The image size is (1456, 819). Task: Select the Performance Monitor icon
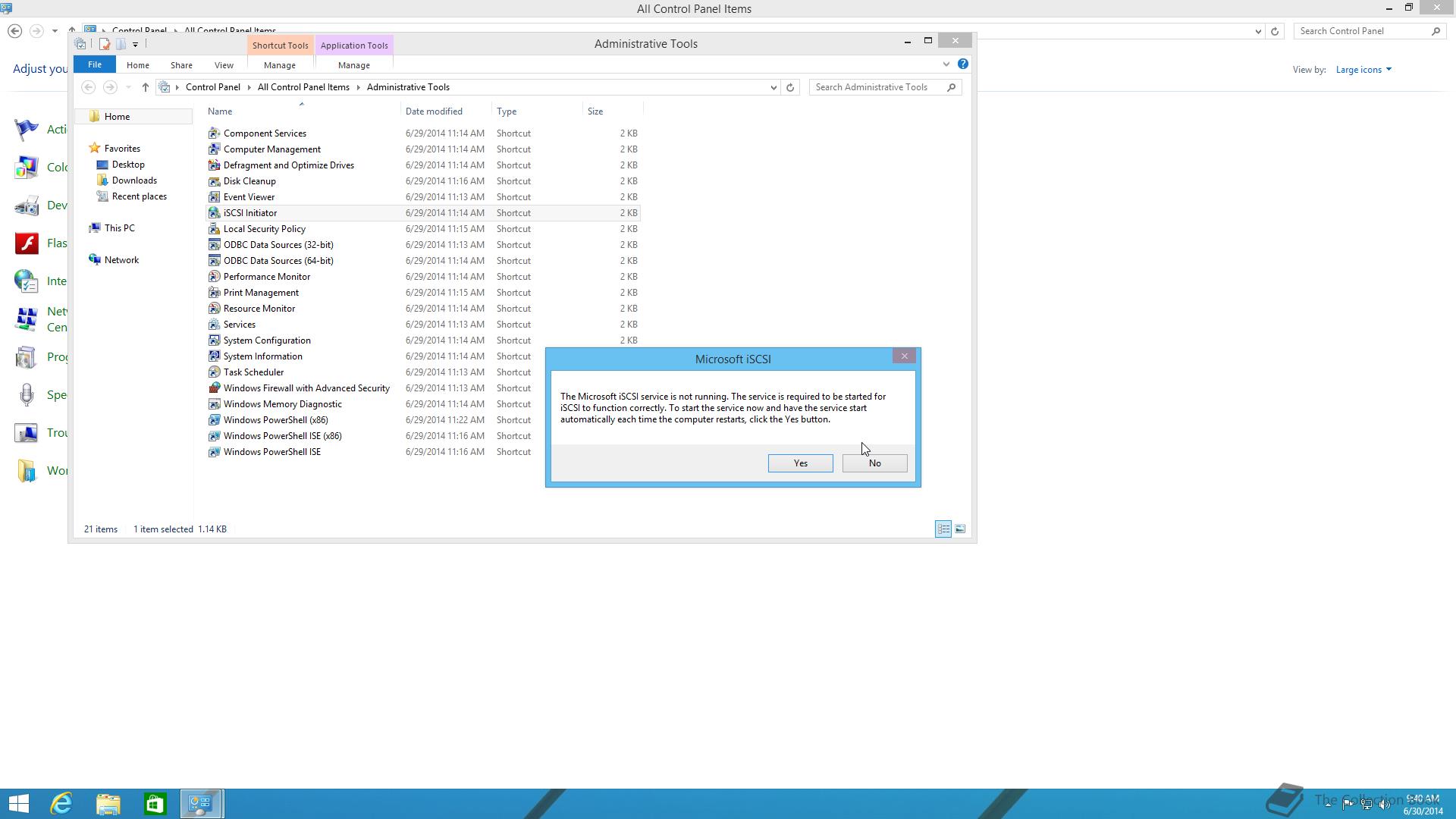pos(215,277)
